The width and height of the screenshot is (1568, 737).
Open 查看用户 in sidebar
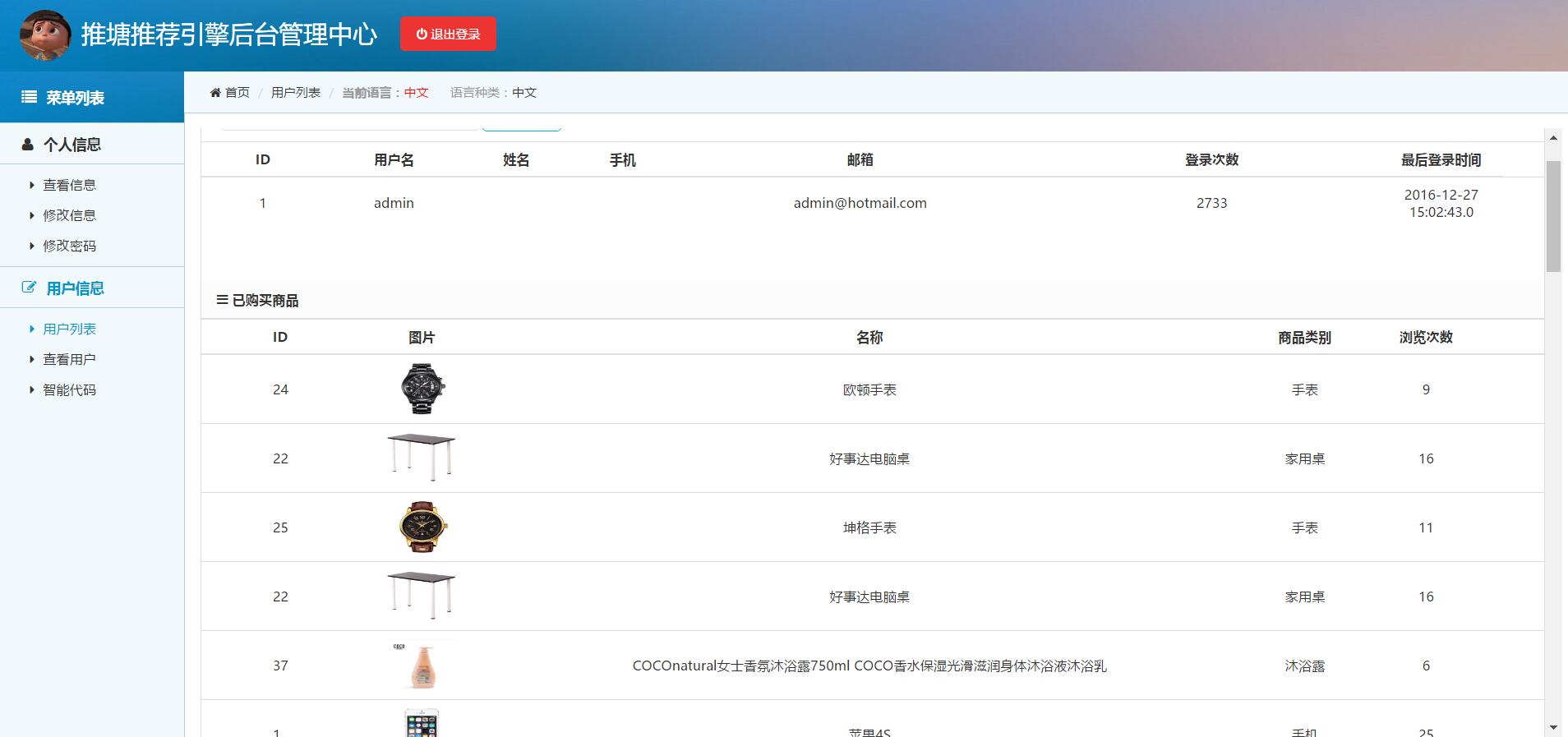click(x=69, y=359)
